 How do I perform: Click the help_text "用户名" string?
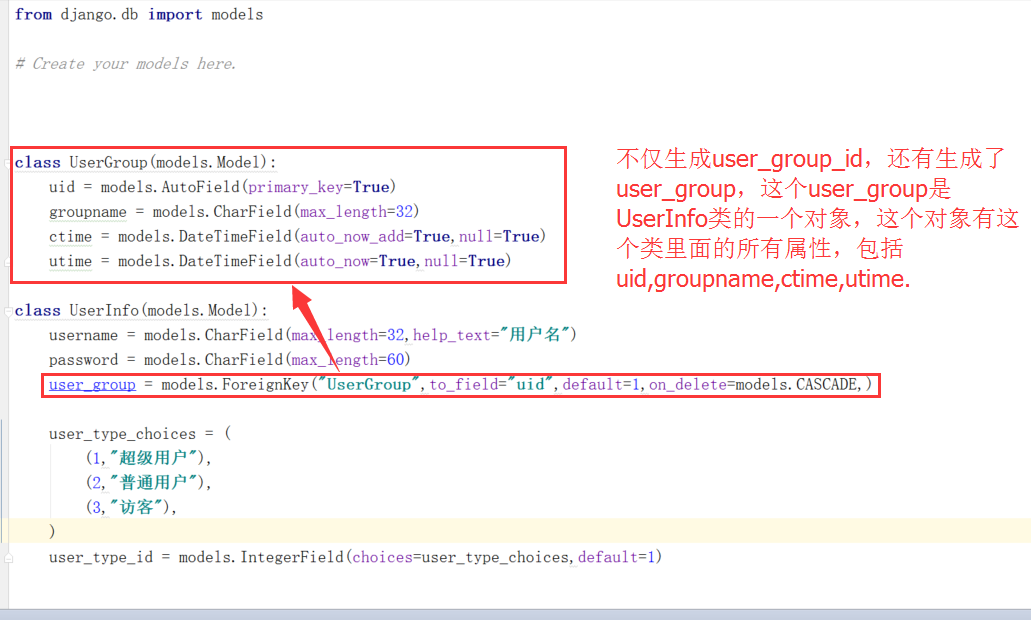(x=538, y=335)
